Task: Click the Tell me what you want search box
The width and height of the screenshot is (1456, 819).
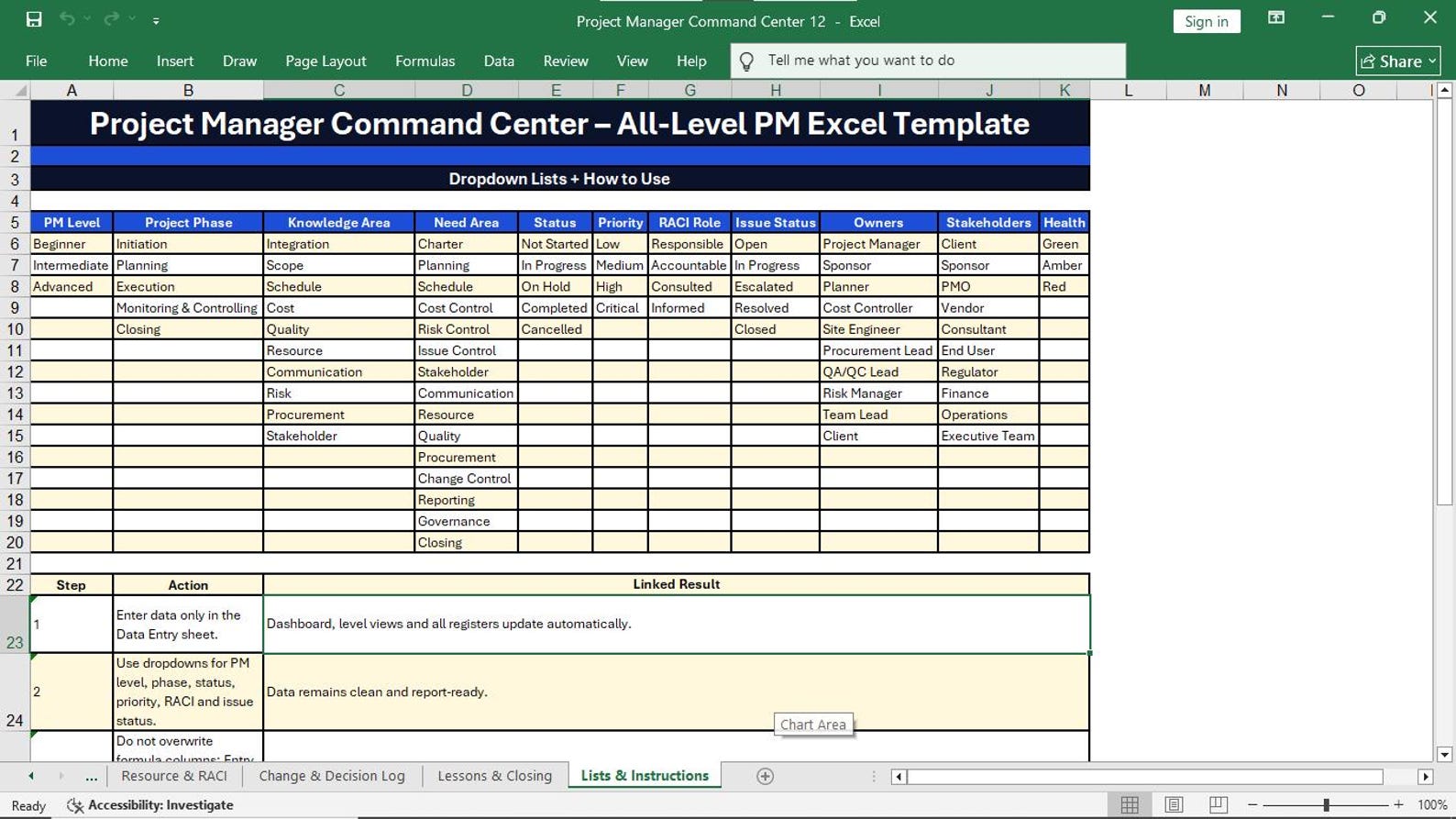Action: tap(928, 61)
